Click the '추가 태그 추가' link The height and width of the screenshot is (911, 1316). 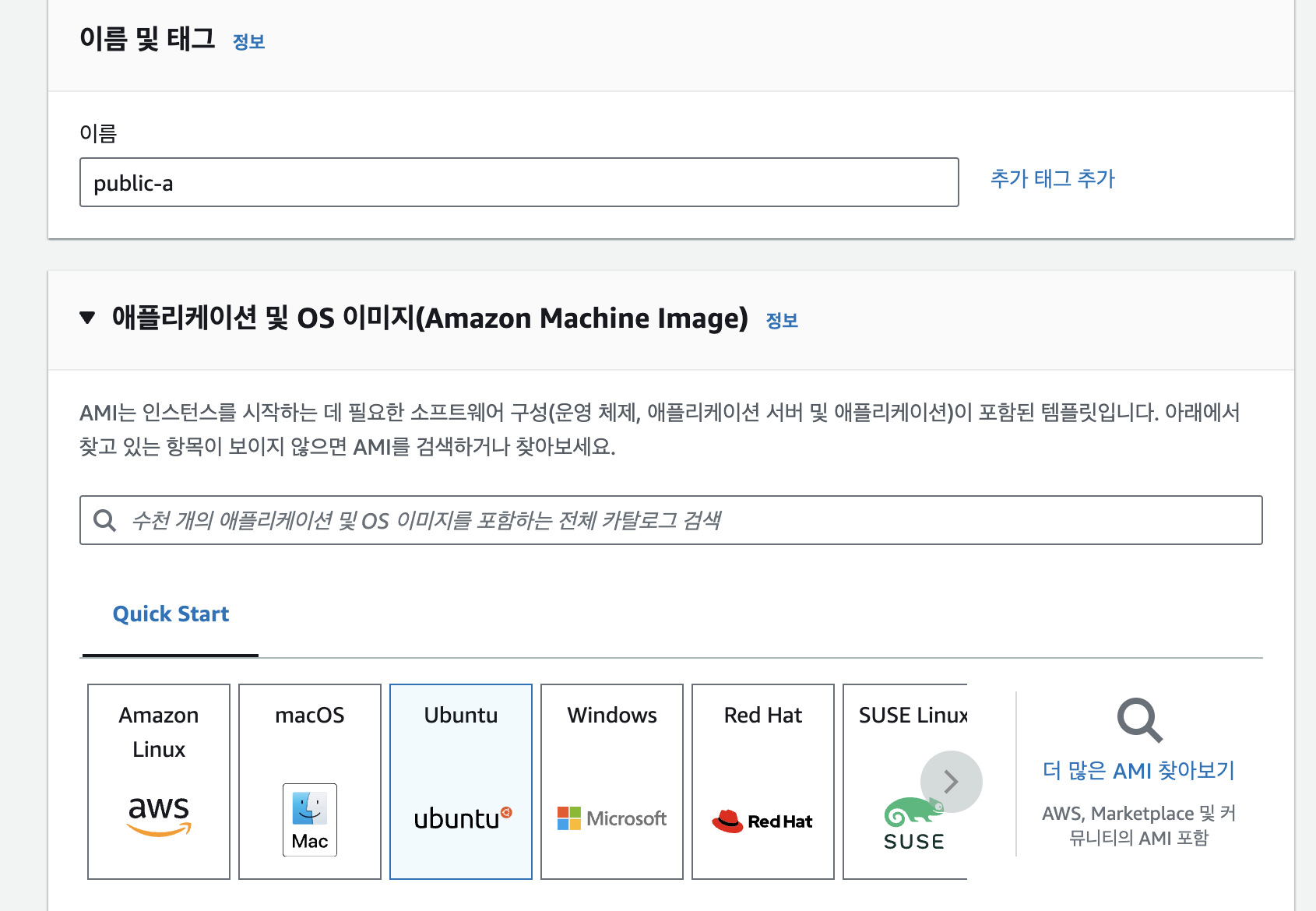click(x=1053, y=179)
